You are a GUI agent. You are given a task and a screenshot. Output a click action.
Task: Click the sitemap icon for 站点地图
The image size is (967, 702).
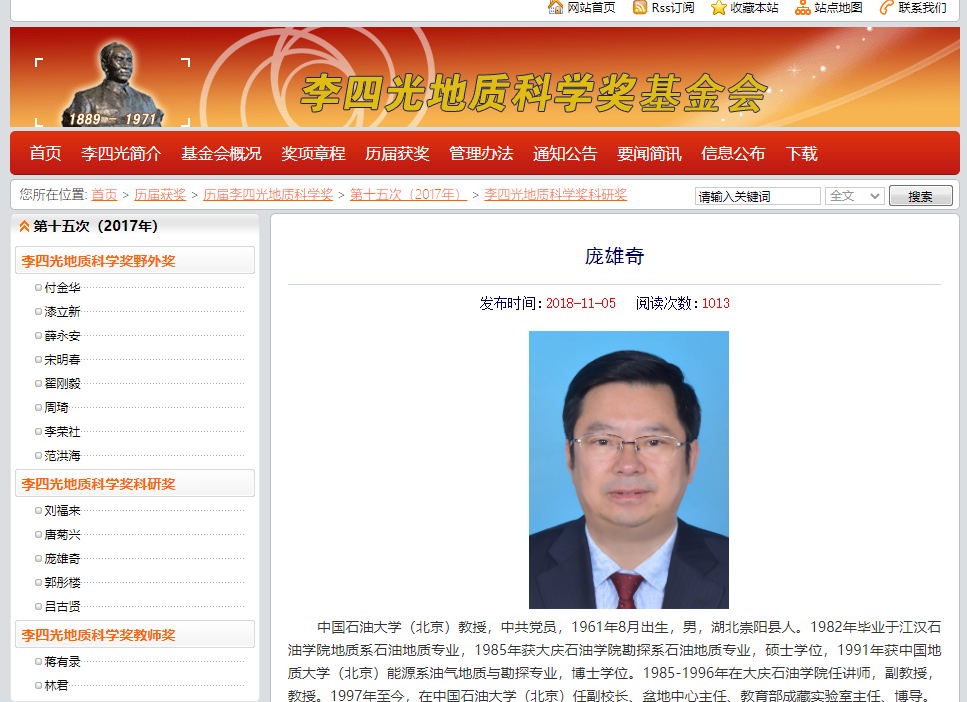(x=802, y=8)
